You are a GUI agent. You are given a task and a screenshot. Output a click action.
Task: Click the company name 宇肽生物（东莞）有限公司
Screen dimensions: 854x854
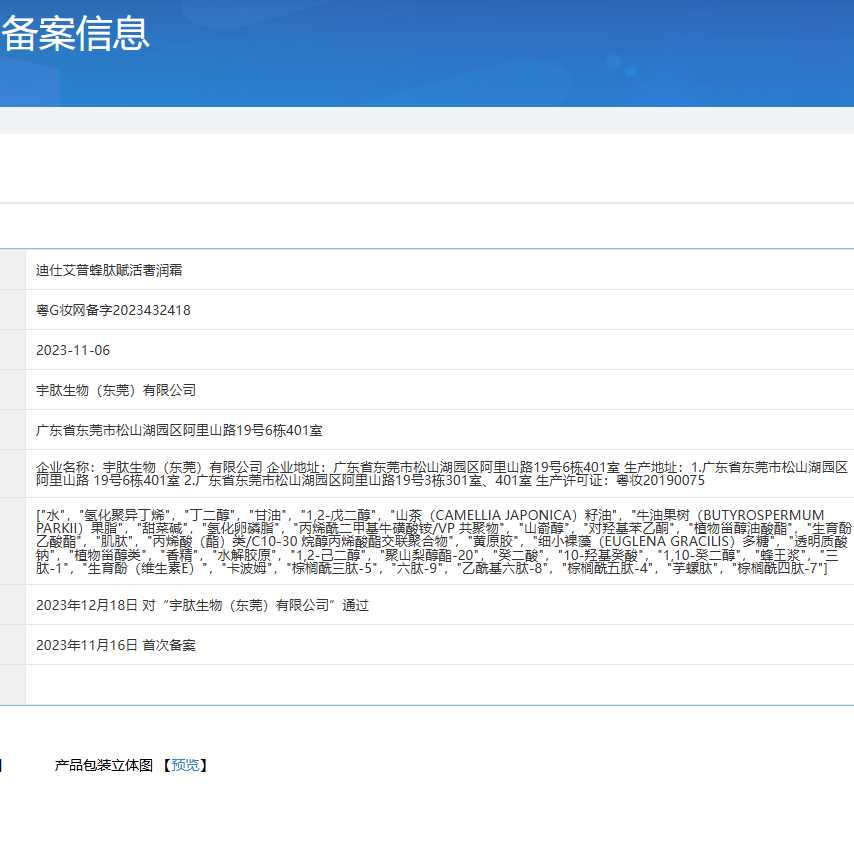click(x=110, y=390)
